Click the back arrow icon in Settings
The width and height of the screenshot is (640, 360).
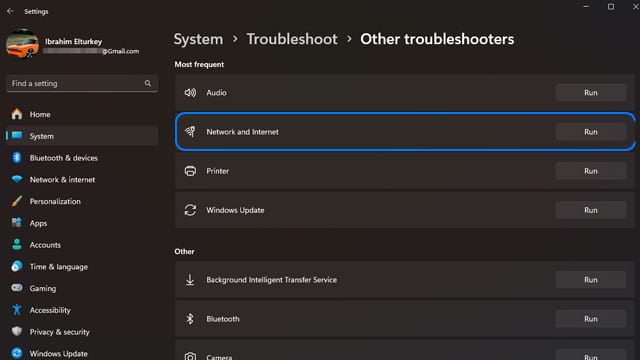click(x=10, y=11)
